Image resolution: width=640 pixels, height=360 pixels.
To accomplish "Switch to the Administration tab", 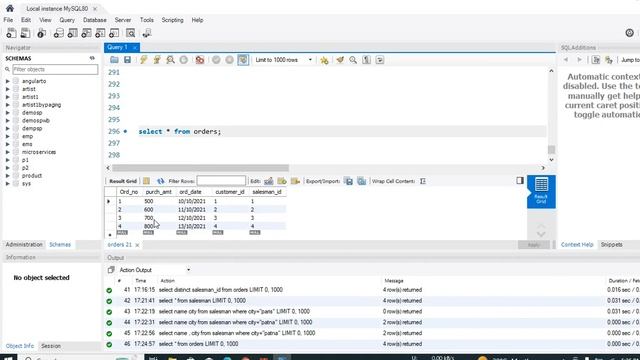I will coord(24,244).
